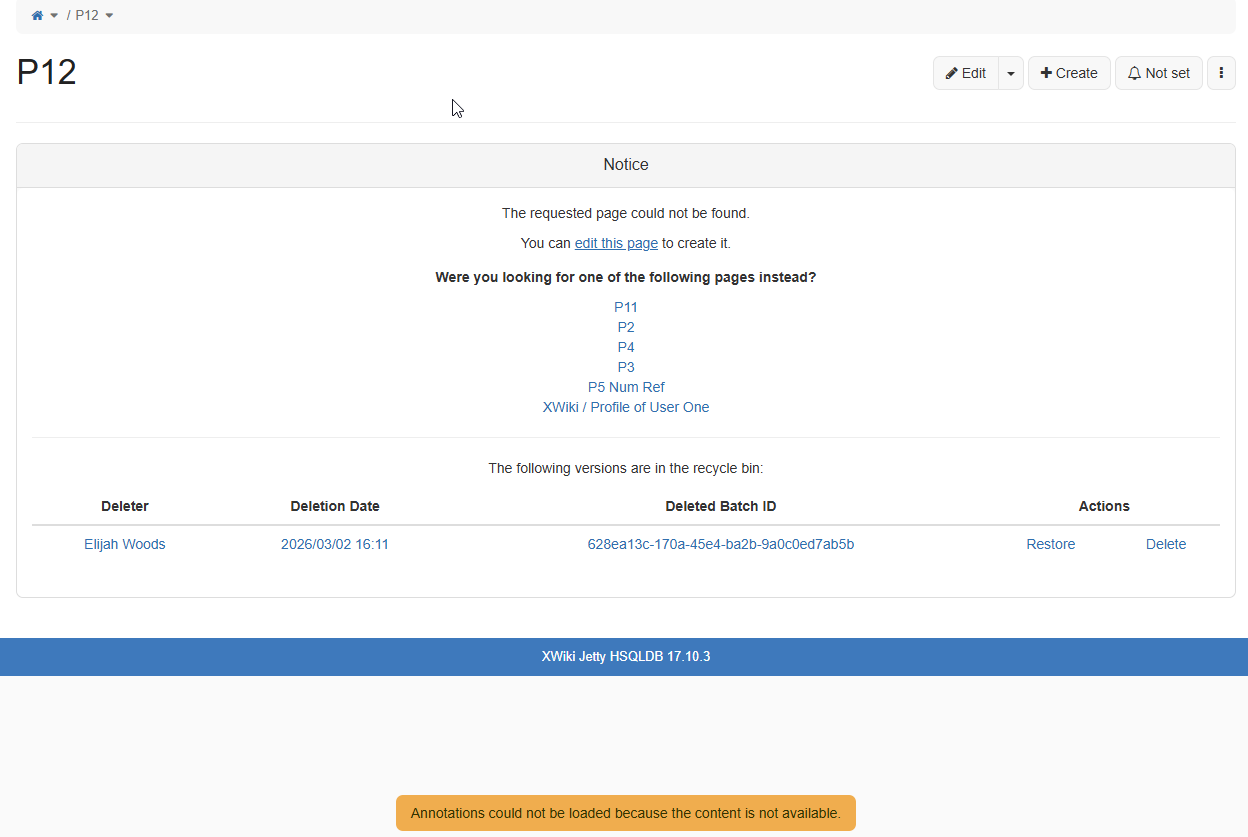The image size is (1248, 837).
Task: Expand the P12 breadcrumb dropdown arrow
Action: 109,16
